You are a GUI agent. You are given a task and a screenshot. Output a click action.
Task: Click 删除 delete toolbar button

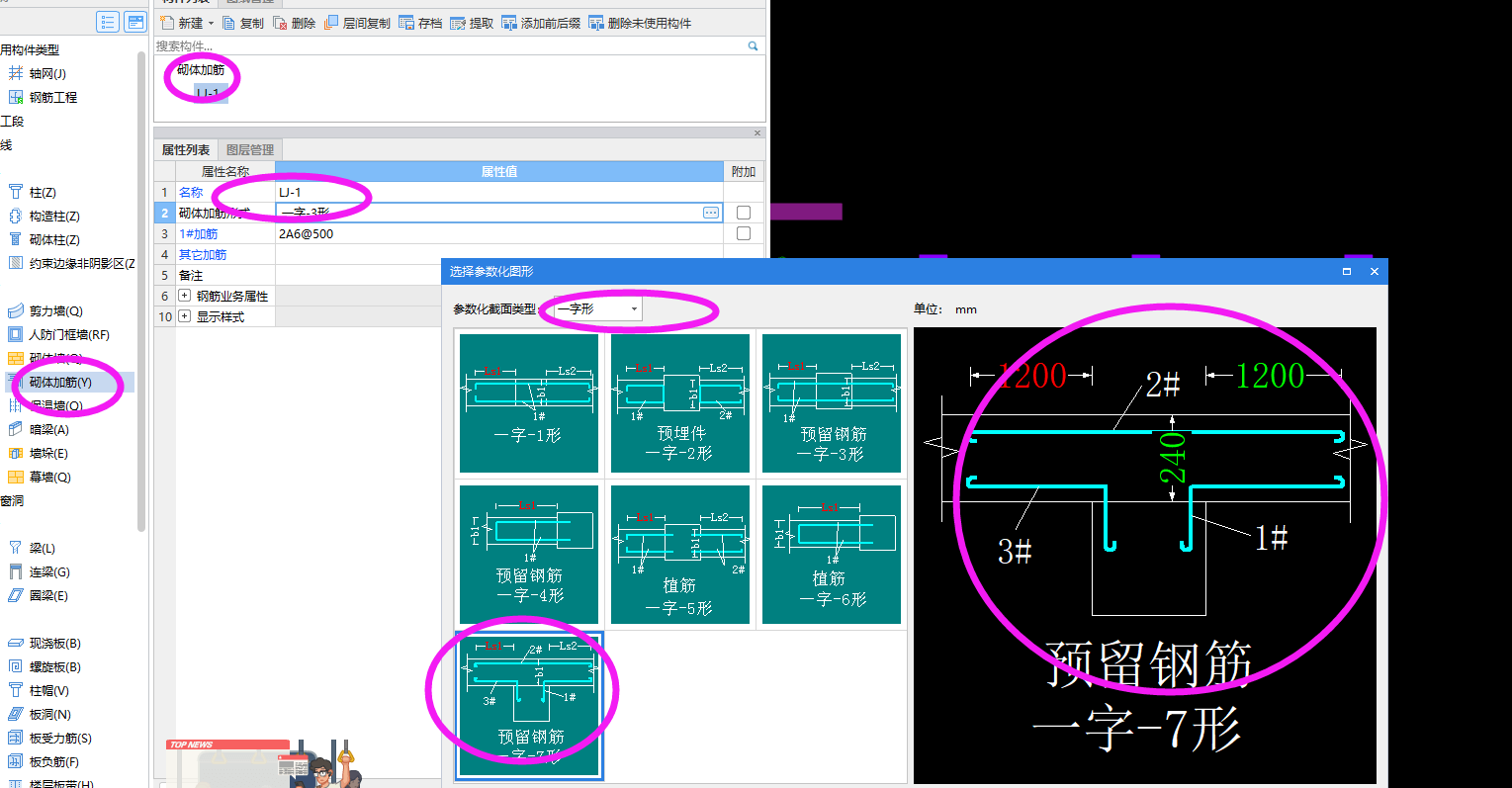[295, 23]
